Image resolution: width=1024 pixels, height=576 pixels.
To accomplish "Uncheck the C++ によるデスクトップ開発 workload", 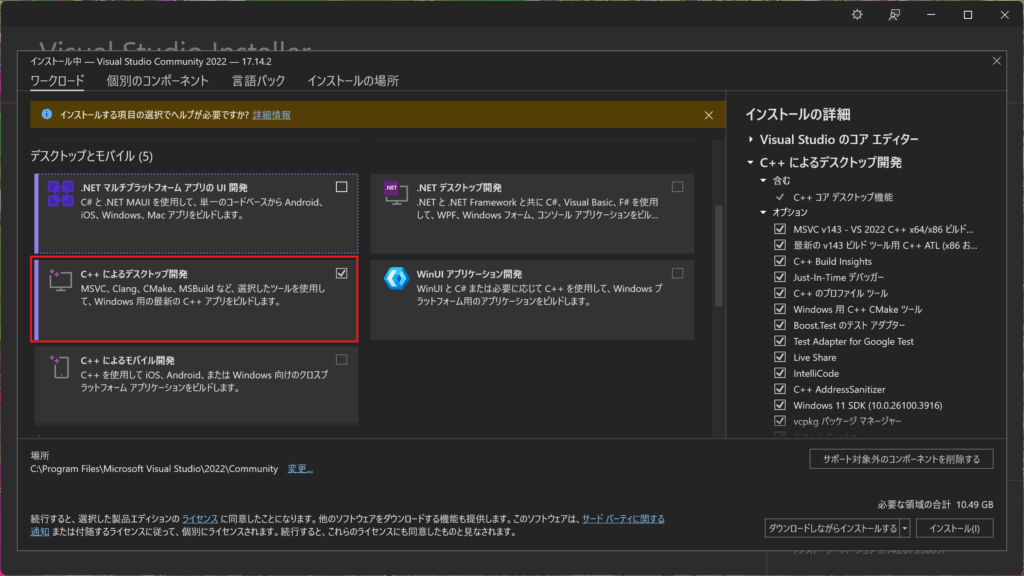I will [342, 273].
